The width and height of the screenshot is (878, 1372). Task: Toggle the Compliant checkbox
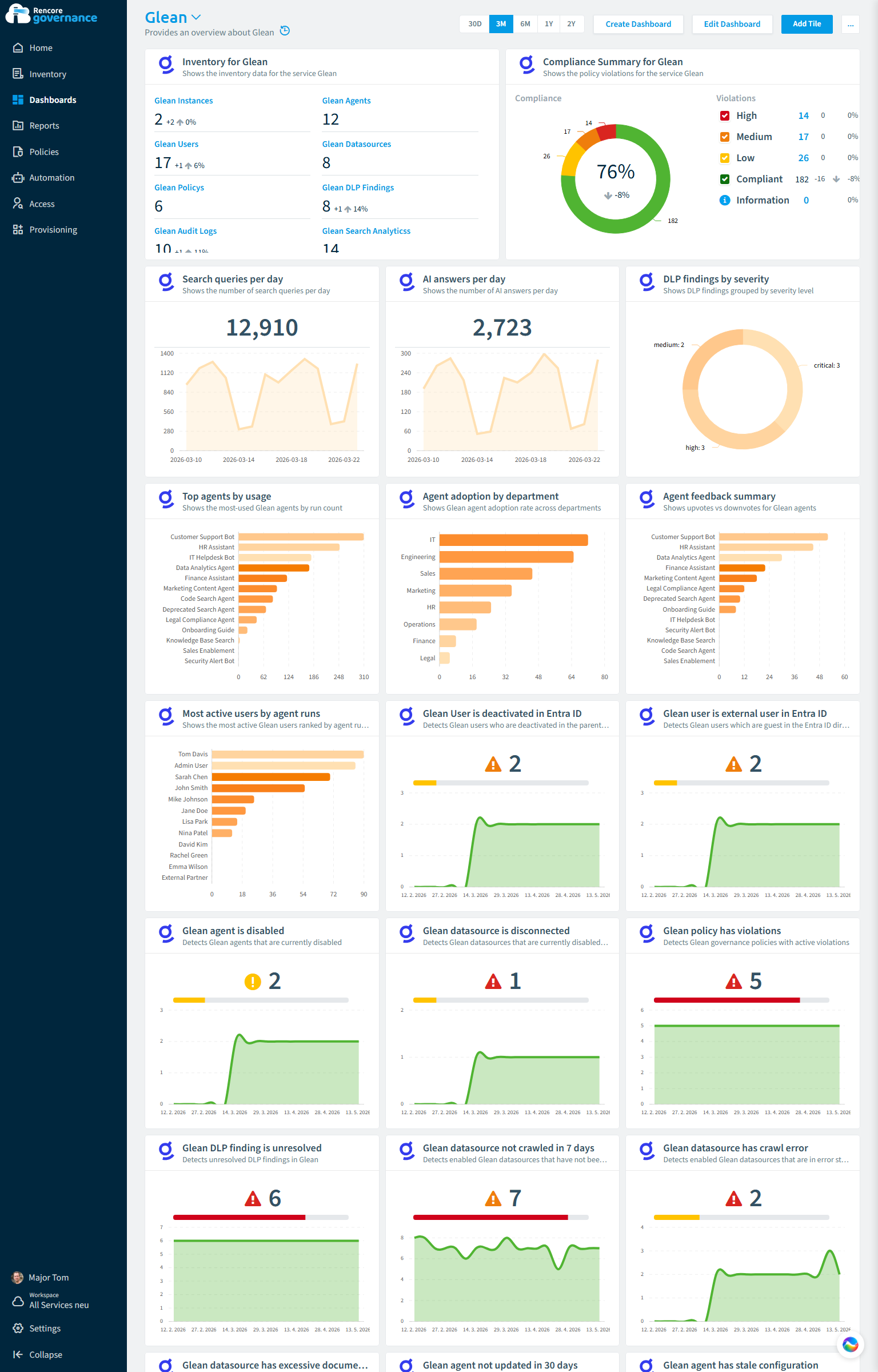pyautogui.click(x=725, y=179)
